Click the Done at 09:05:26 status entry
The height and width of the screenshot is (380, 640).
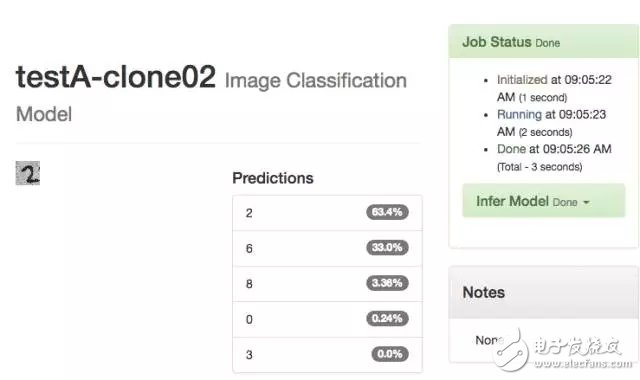click(554, 158)
